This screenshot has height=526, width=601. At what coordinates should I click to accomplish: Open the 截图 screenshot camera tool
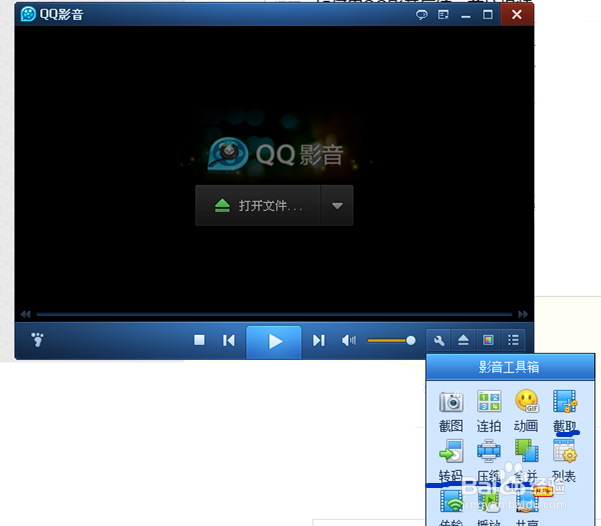451,411
